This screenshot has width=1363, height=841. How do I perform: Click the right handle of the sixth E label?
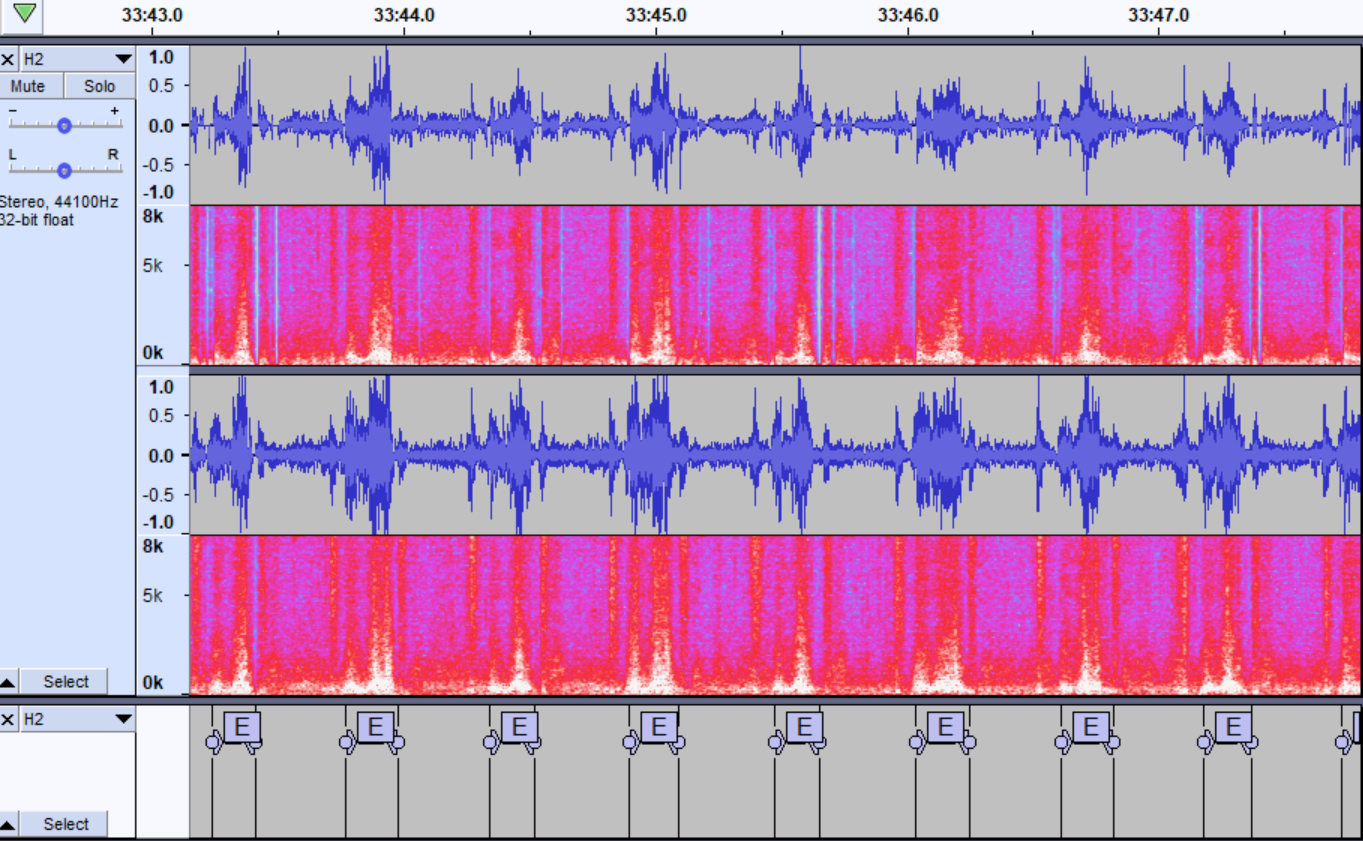point(969,743)
